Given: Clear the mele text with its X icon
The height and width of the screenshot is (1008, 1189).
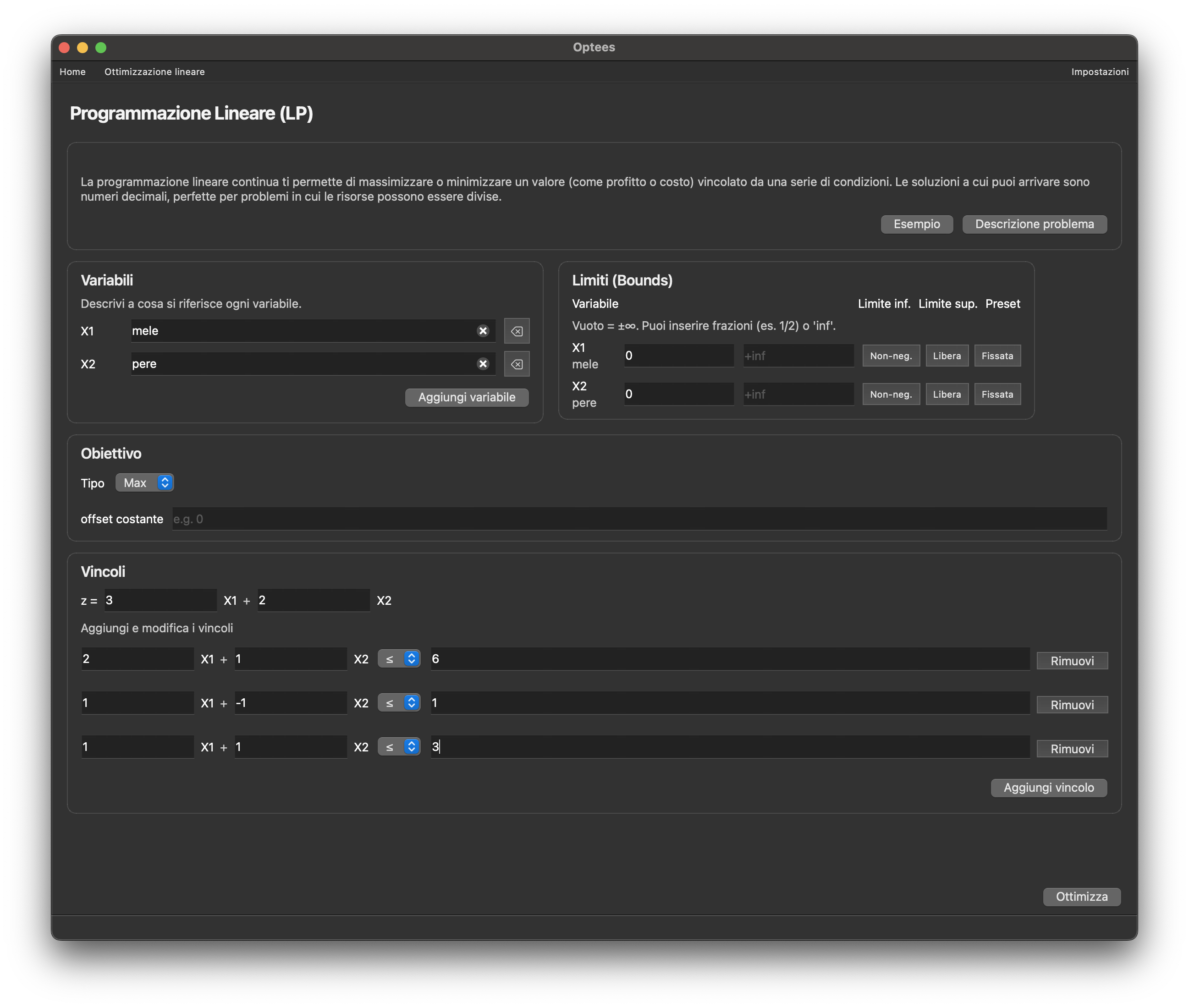Looking at the screenshot, I should pyautogui.click(x=483, y=331).
